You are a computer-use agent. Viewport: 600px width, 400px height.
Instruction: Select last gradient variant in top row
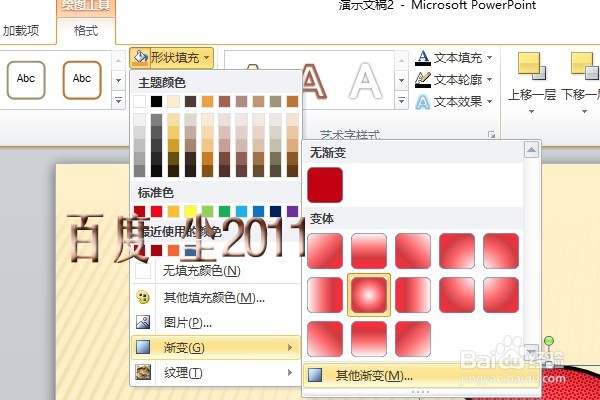tap(501, 251)
